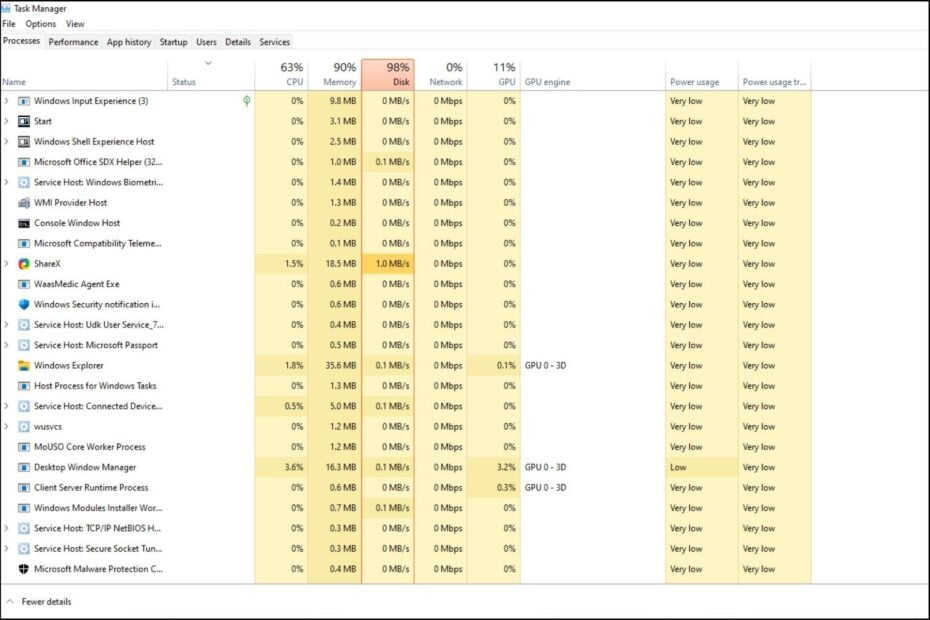The width and height of the screenshot is (930, 620).
Task: Click the Microsoft Malware Protection process icon
Action: click(23, 568)
